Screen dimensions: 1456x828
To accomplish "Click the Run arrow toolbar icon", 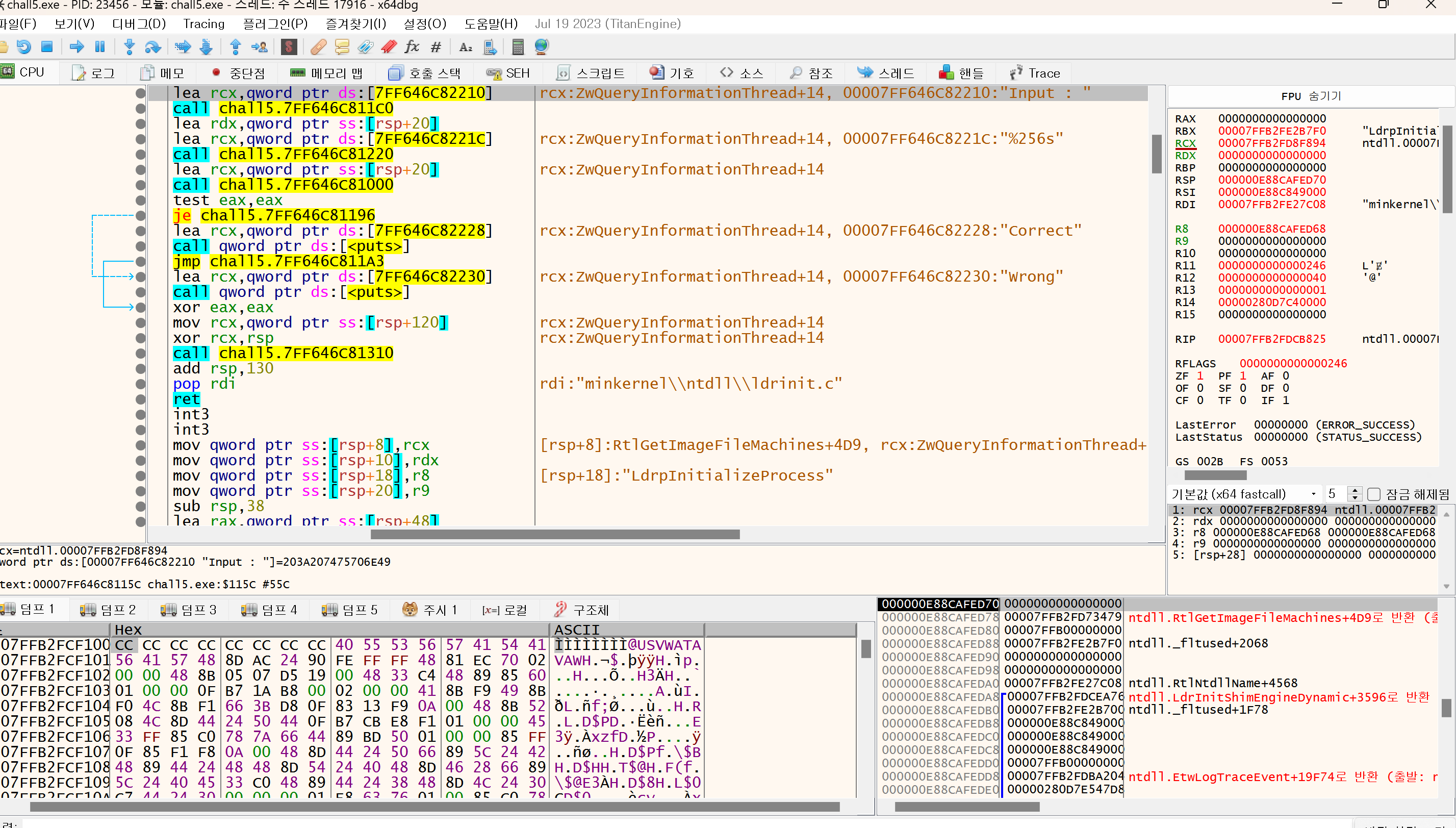I will tap(76, 46).
